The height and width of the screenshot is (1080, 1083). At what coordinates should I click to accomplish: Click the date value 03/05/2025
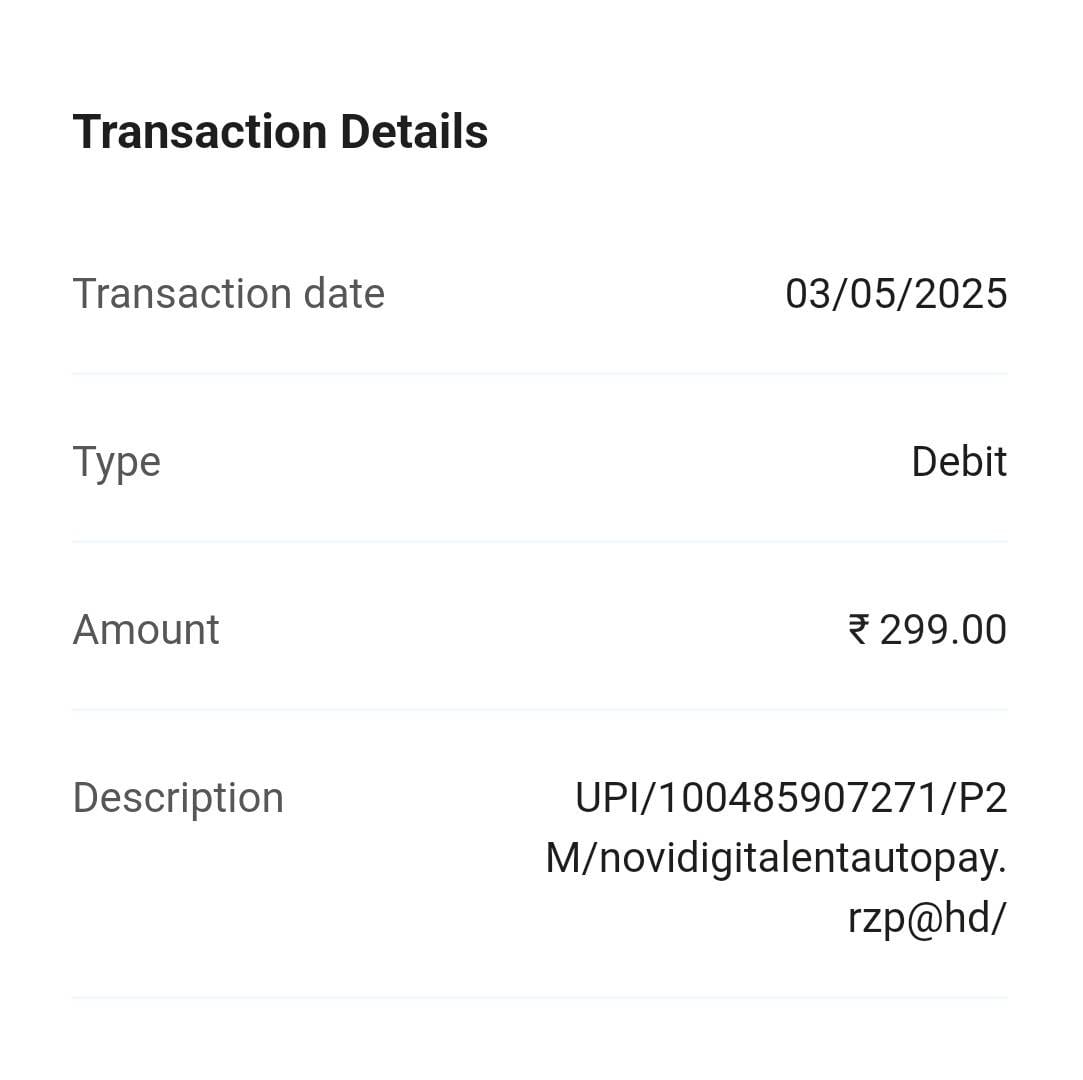point(896,294)
